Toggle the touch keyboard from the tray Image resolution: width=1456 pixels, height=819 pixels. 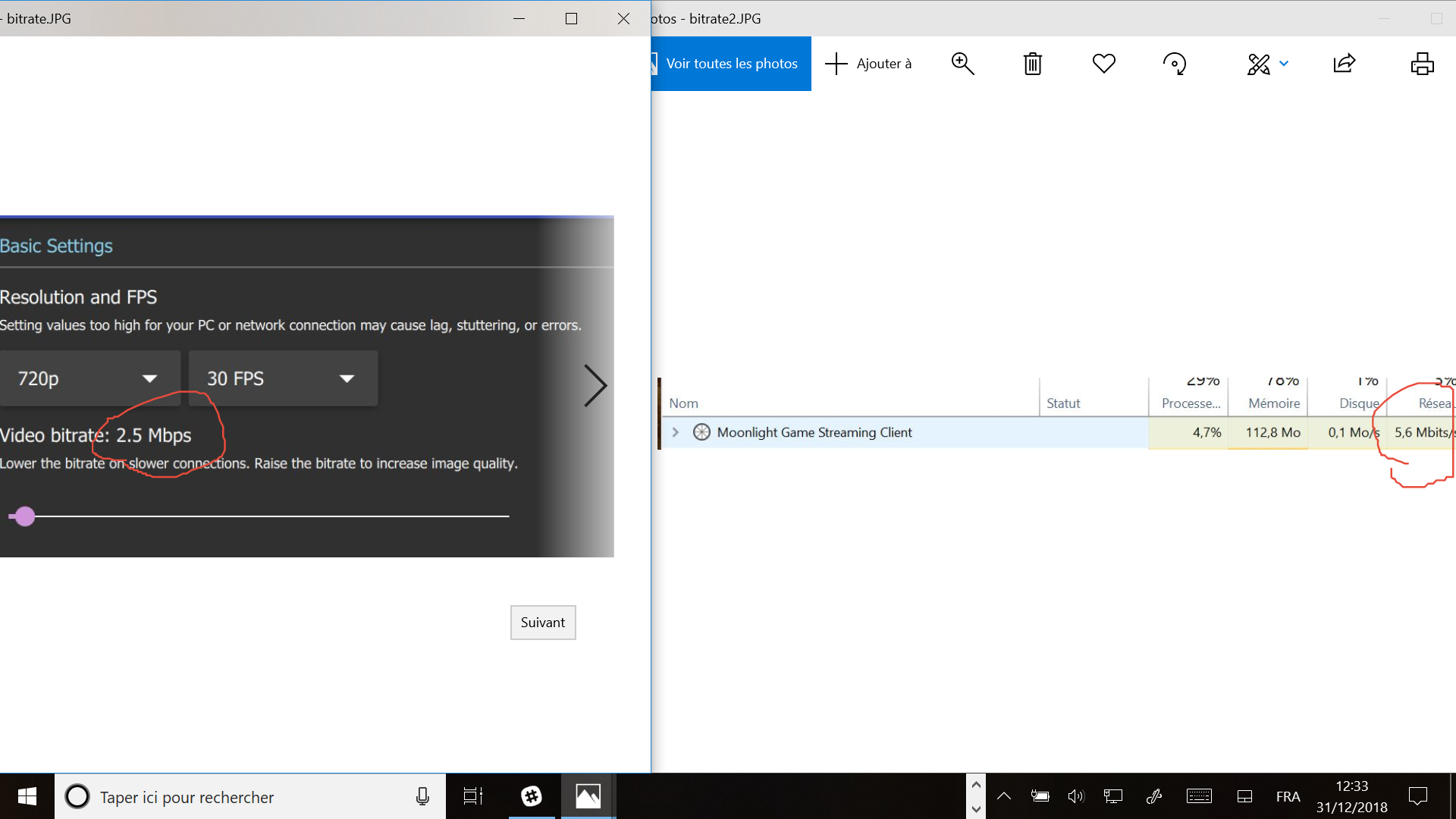1199,796
